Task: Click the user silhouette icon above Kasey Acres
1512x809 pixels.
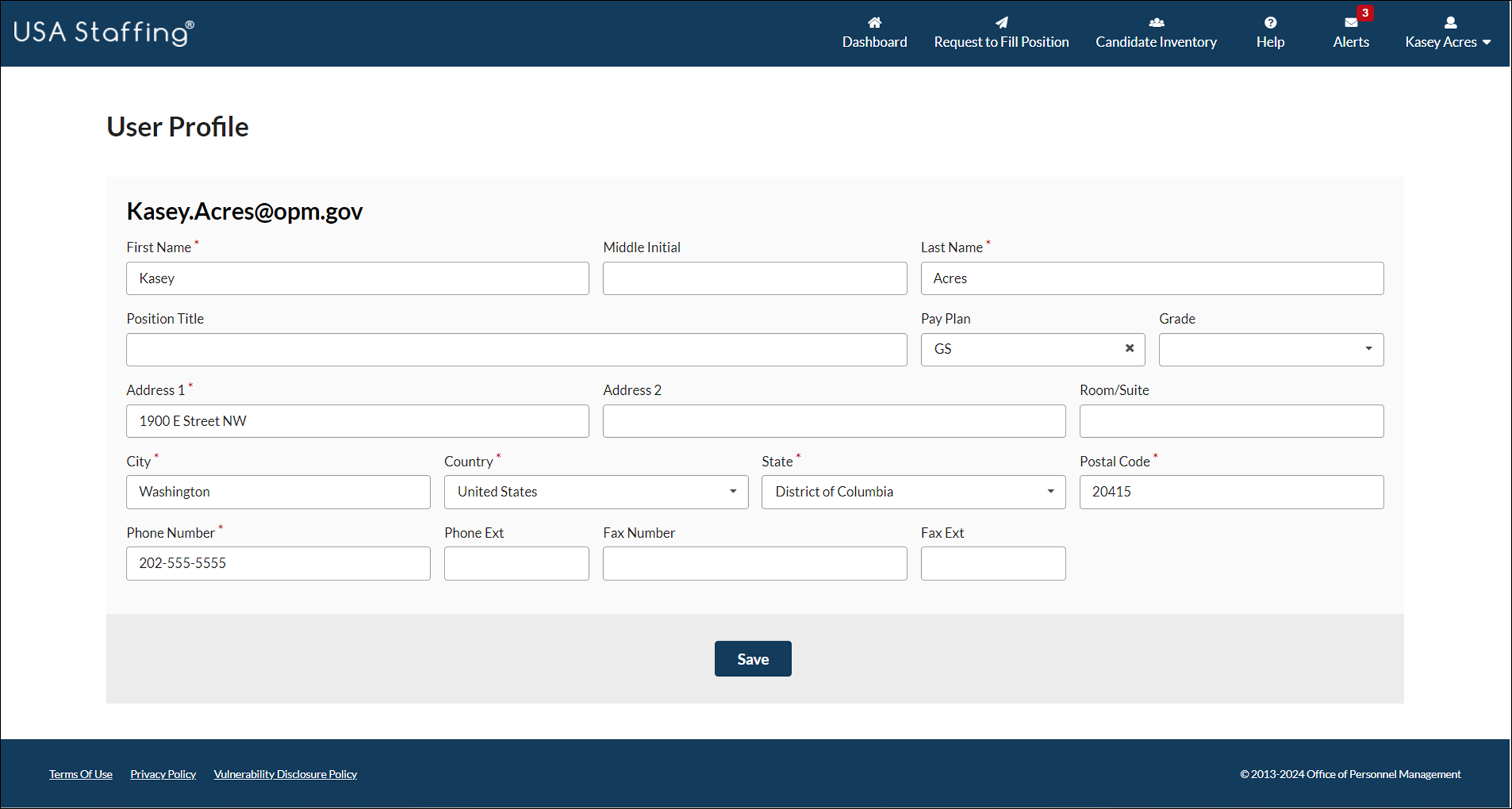Action: coord(1450,22)
